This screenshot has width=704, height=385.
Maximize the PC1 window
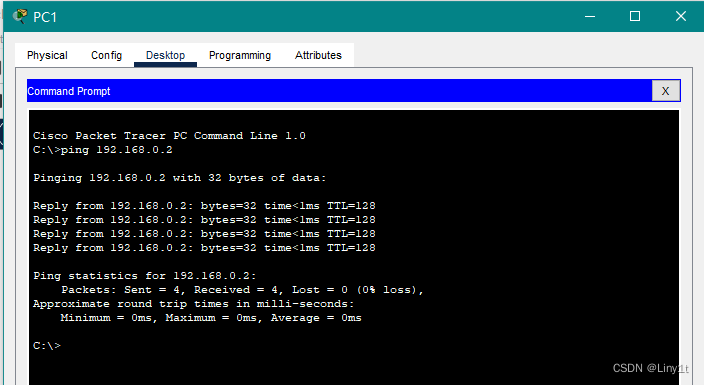coord(635,17)
